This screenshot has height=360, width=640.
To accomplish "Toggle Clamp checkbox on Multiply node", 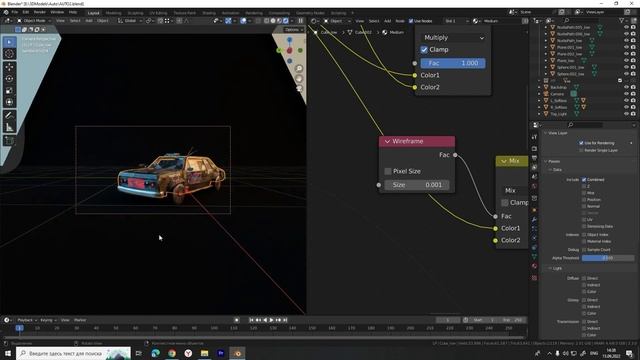I will tap(424, 50).
